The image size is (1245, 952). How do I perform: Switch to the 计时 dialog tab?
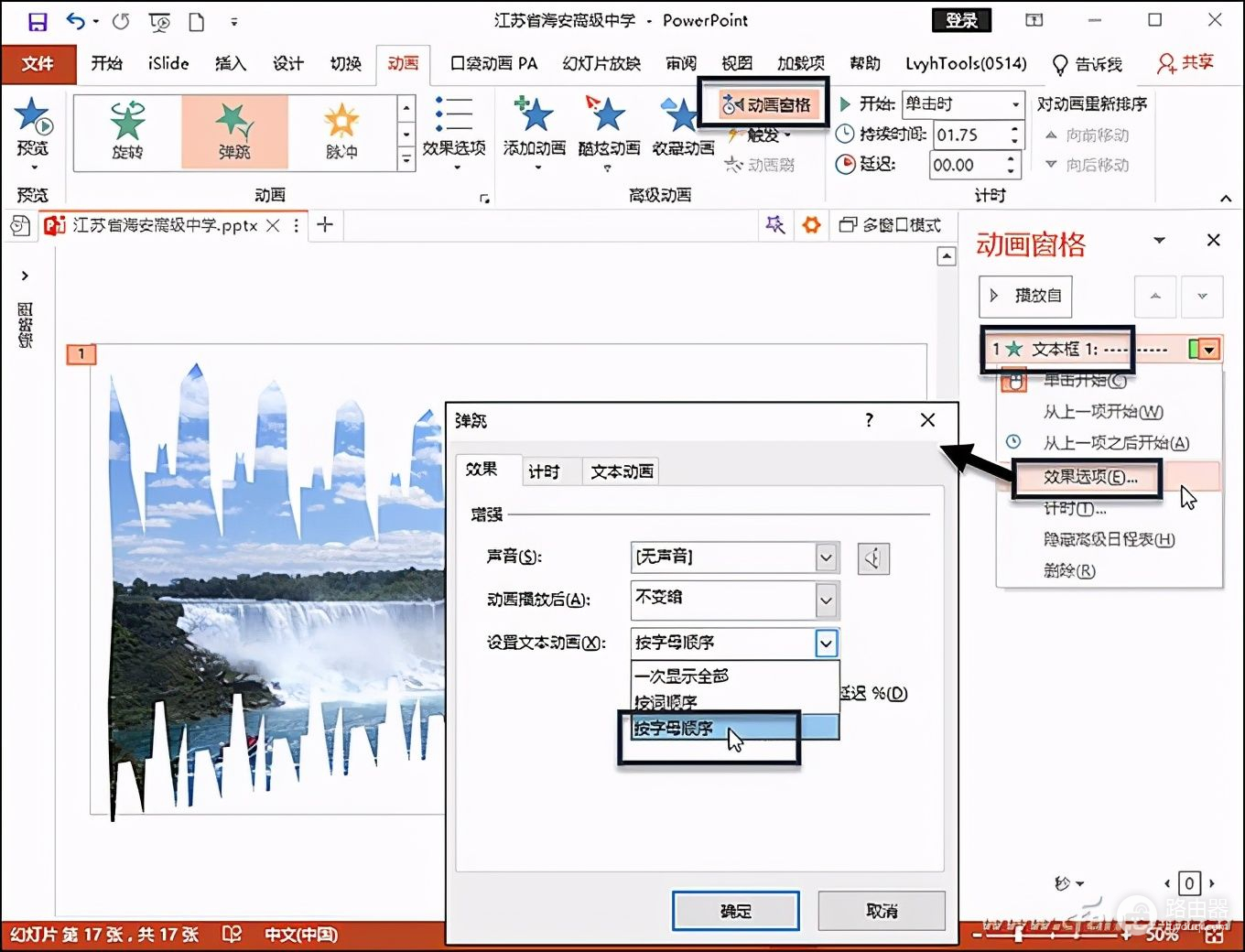544,471
